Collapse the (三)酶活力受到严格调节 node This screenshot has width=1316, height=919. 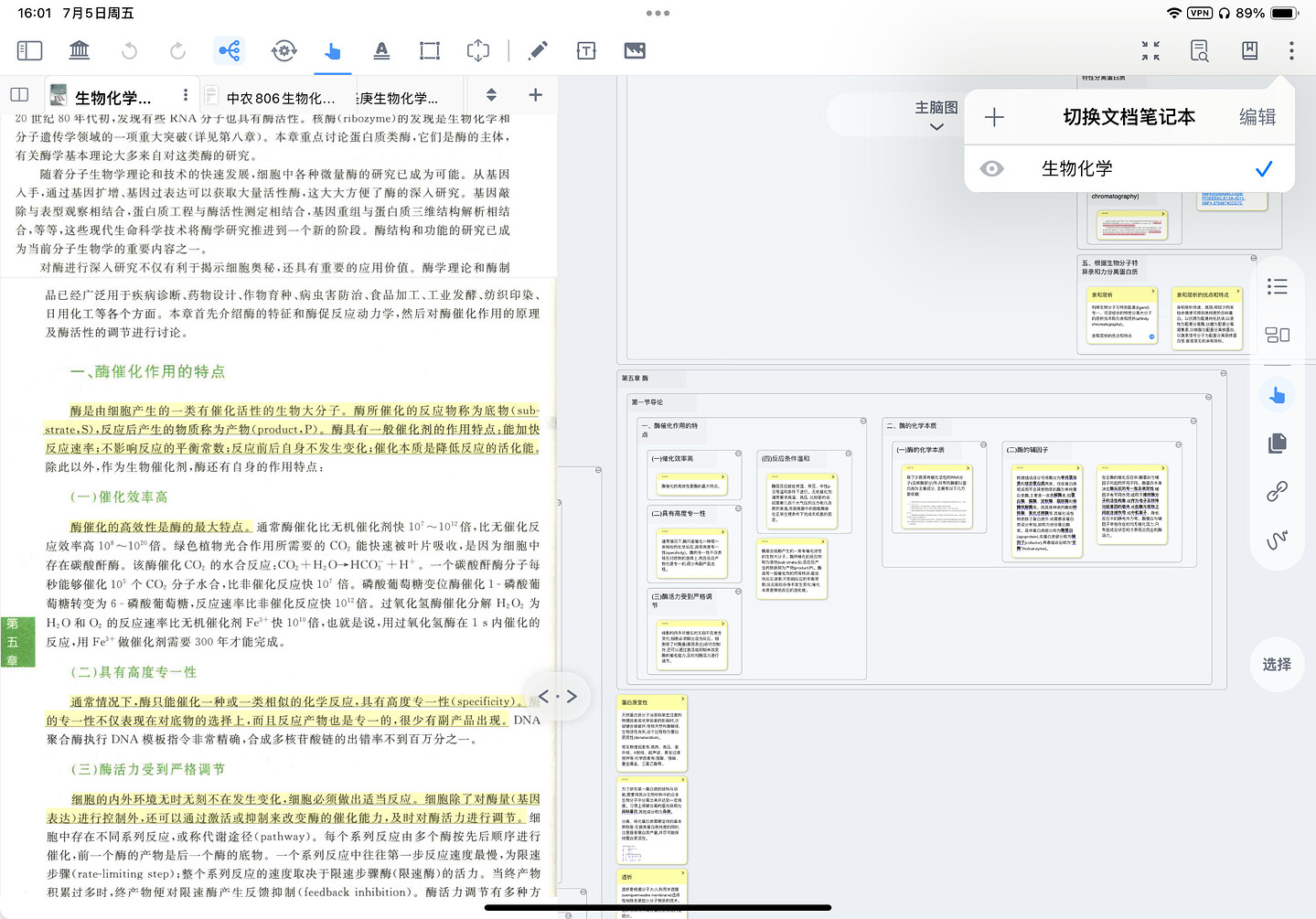pos(737,592)
